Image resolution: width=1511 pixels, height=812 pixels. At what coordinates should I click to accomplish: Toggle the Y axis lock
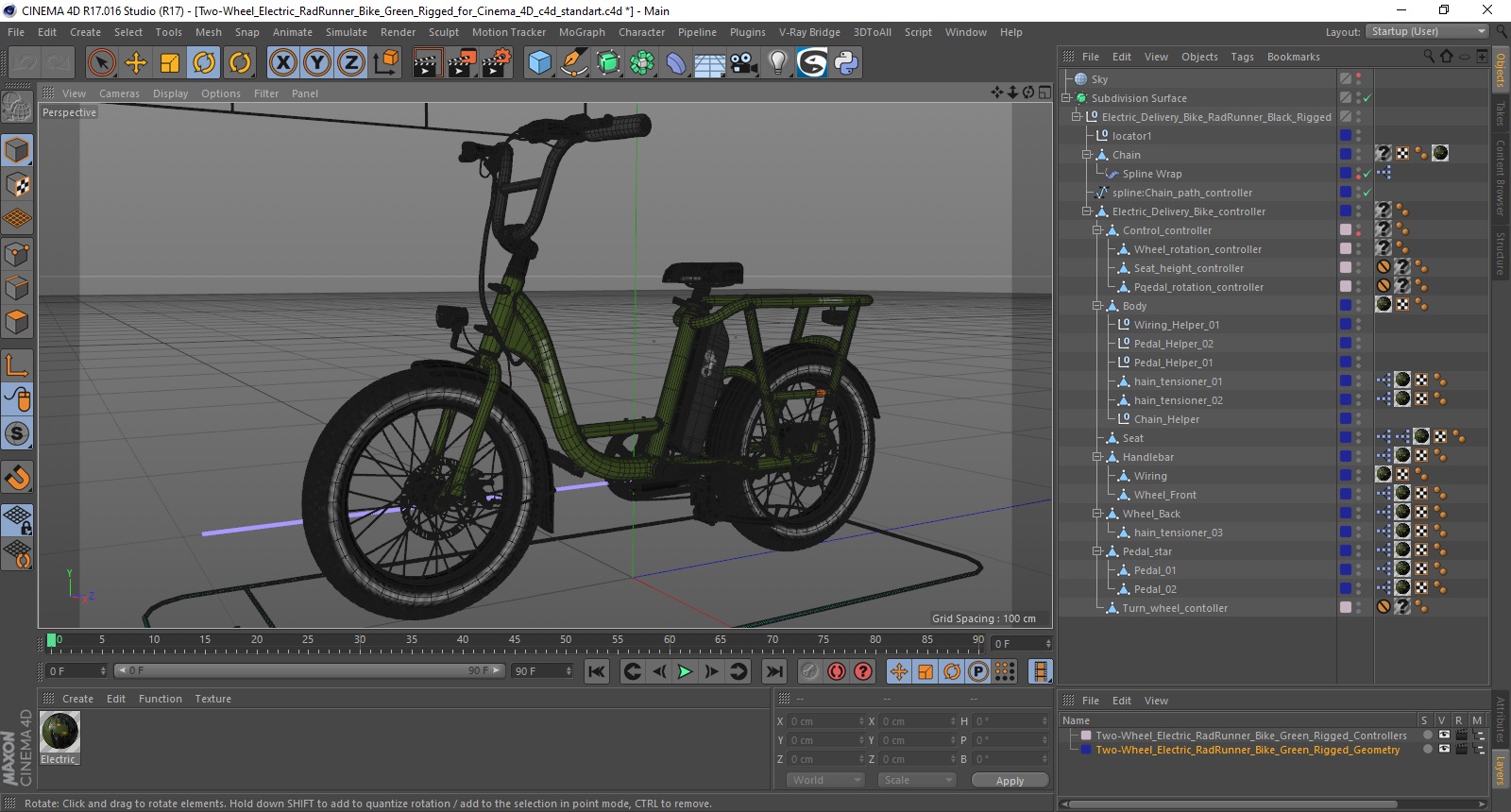(317, 63)
